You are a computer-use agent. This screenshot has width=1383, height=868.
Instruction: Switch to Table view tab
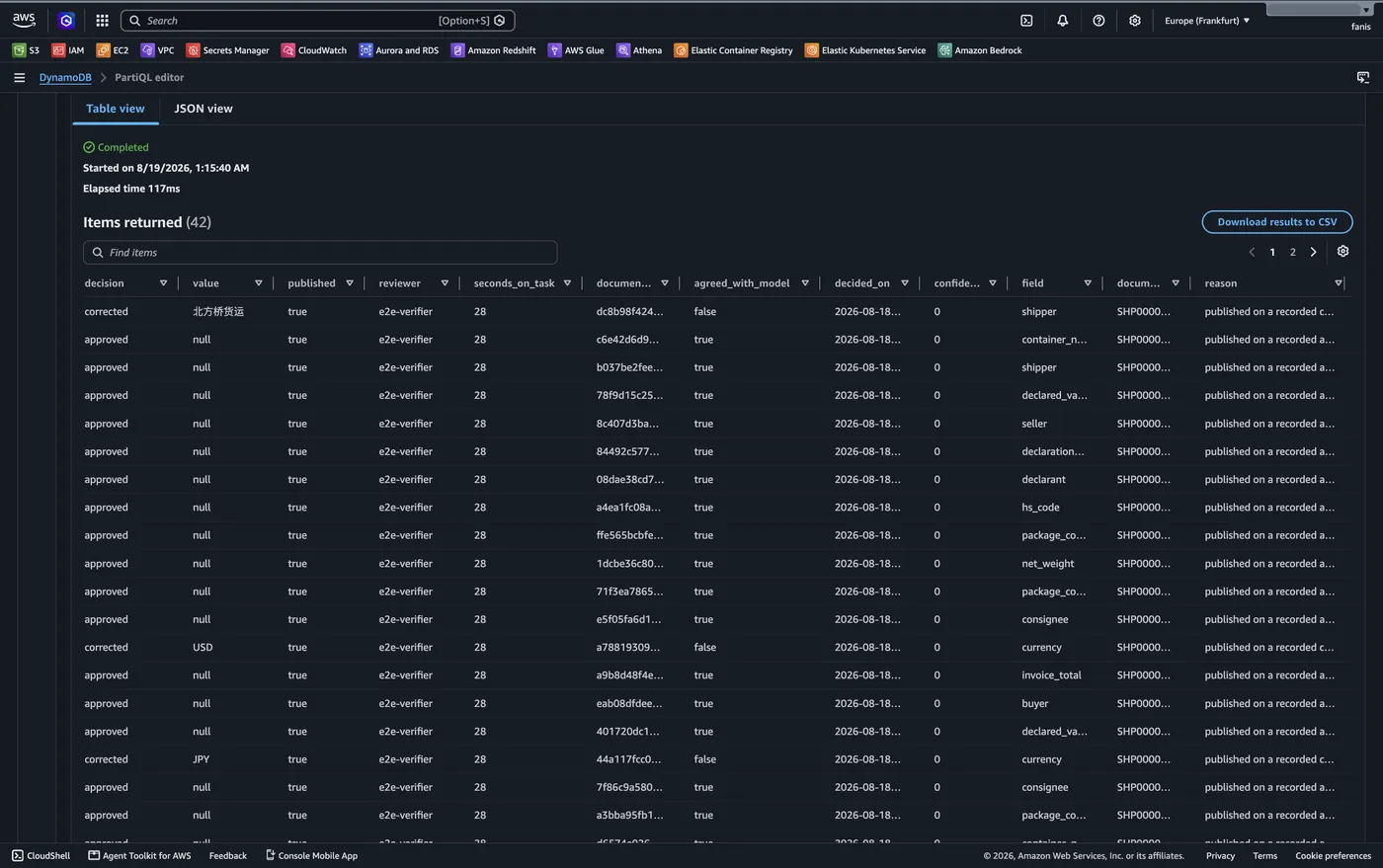tap(116, 109)
